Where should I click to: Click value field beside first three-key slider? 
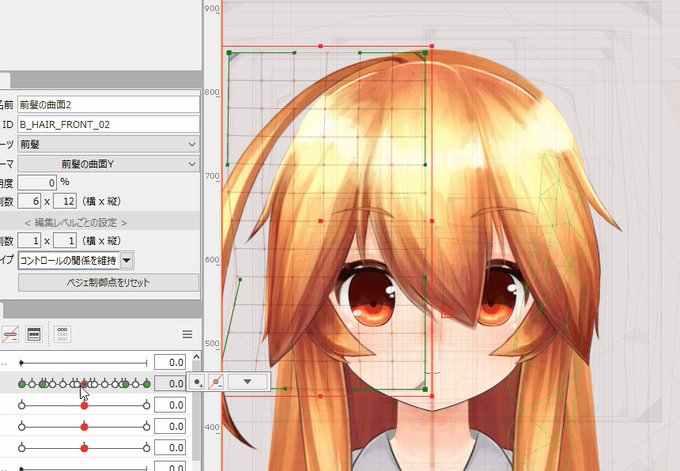[x=170, y=405]
